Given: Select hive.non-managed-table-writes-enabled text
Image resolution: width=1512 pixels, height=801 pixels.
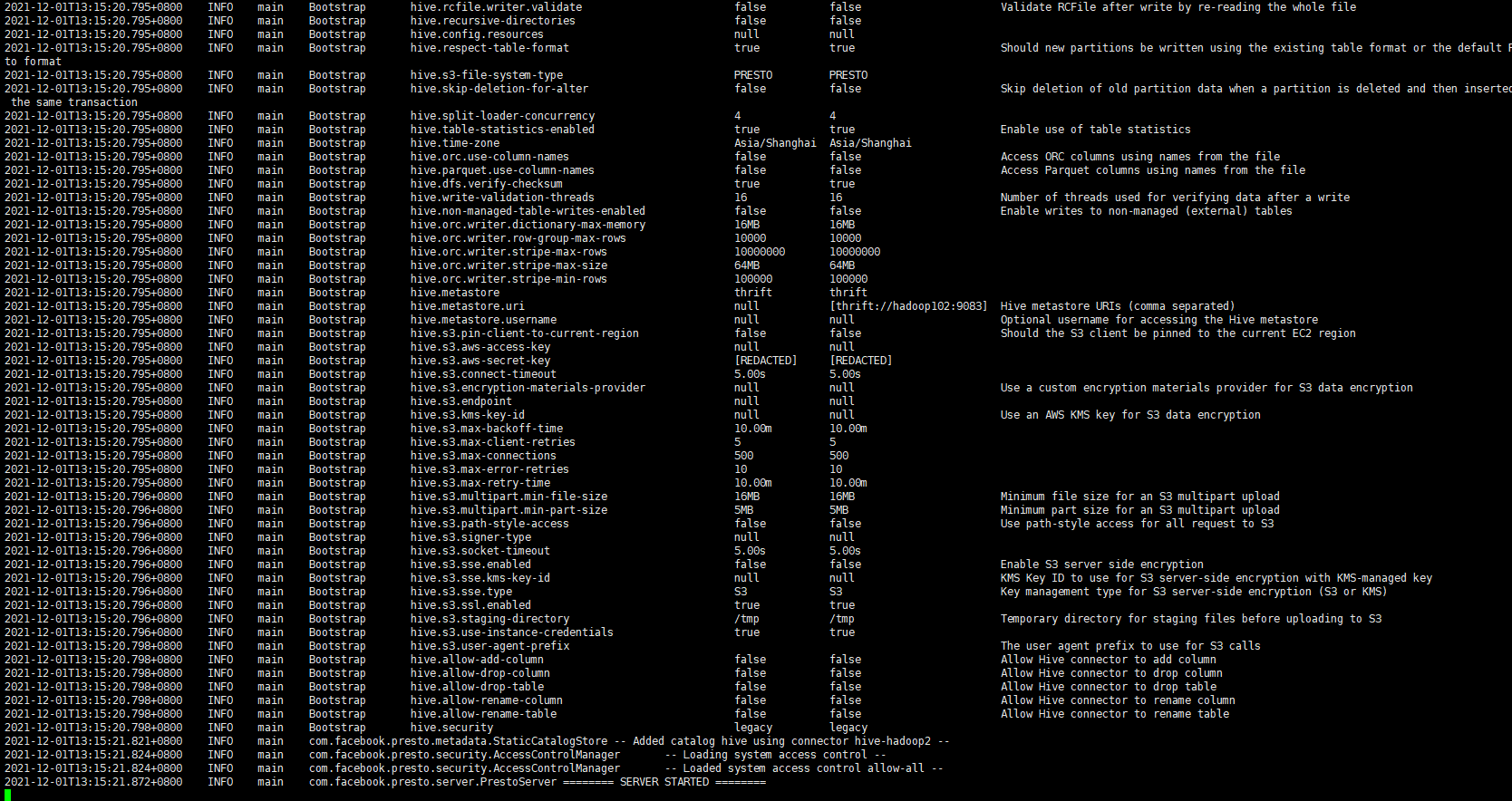Looking at the screenshot, I should pos(528,211).
